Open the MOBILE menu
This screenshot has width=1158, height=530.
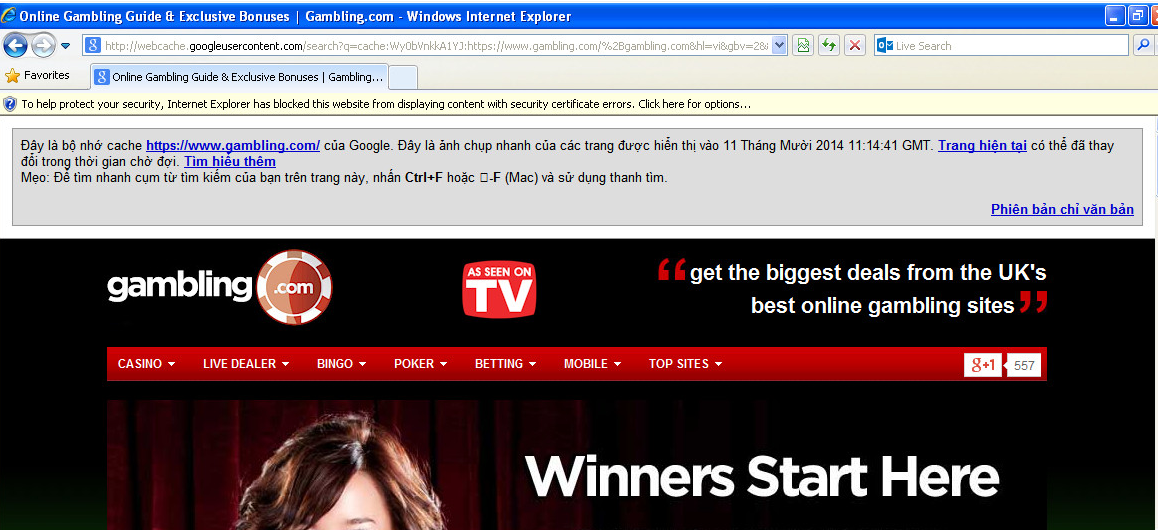[592, 364]
